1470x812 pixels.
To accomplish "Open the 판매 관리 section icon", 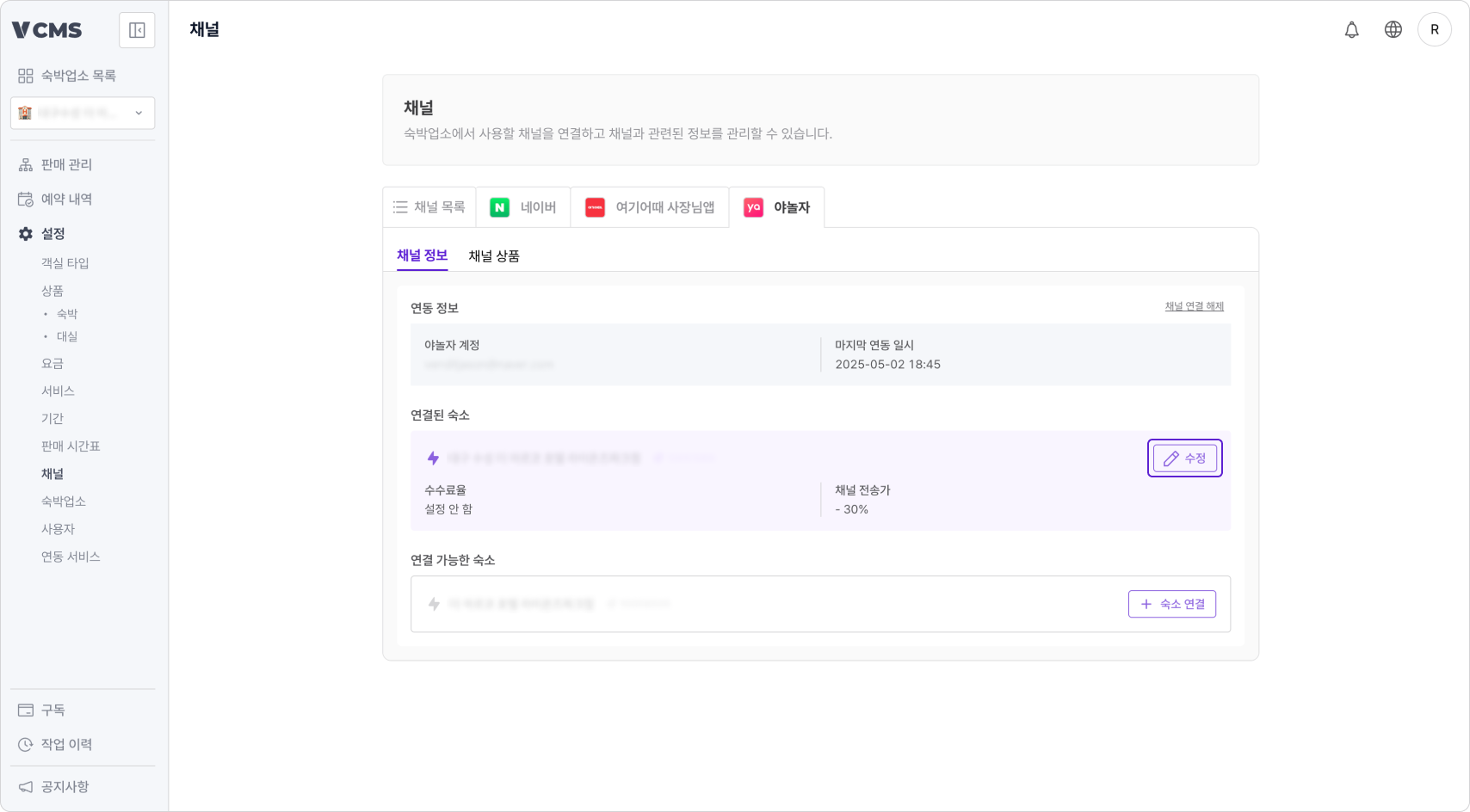I will (24, 163).
